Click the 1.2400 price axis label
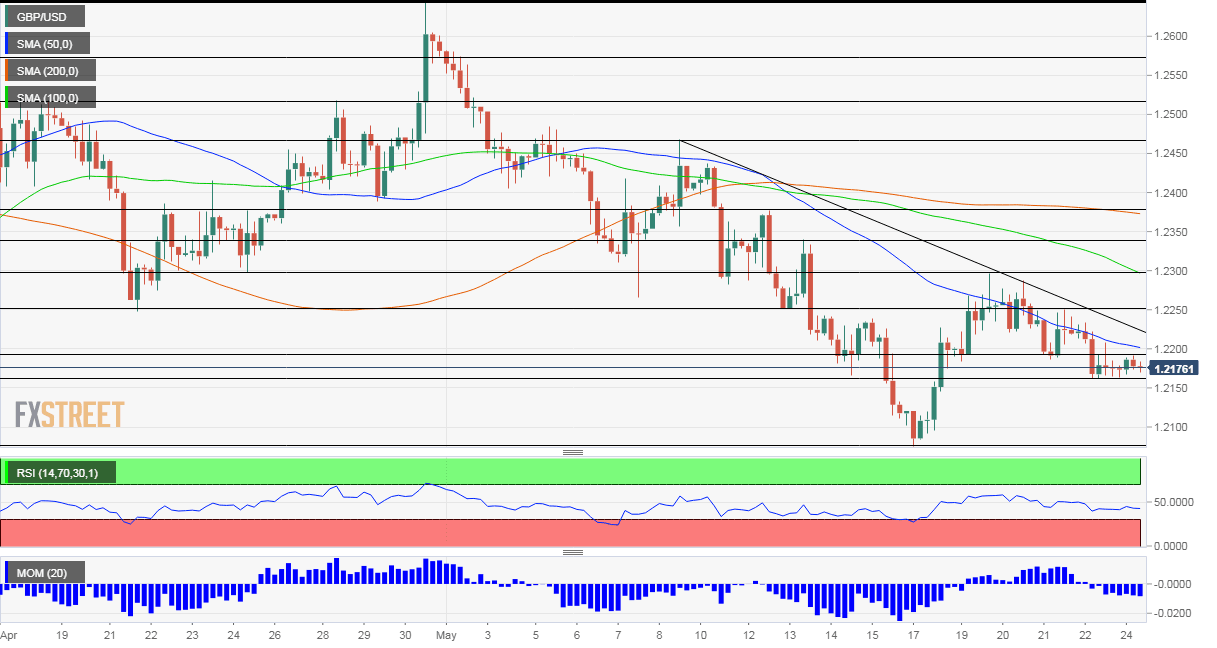This screenshot has width=1217, height=648. tap(1173, 193)
